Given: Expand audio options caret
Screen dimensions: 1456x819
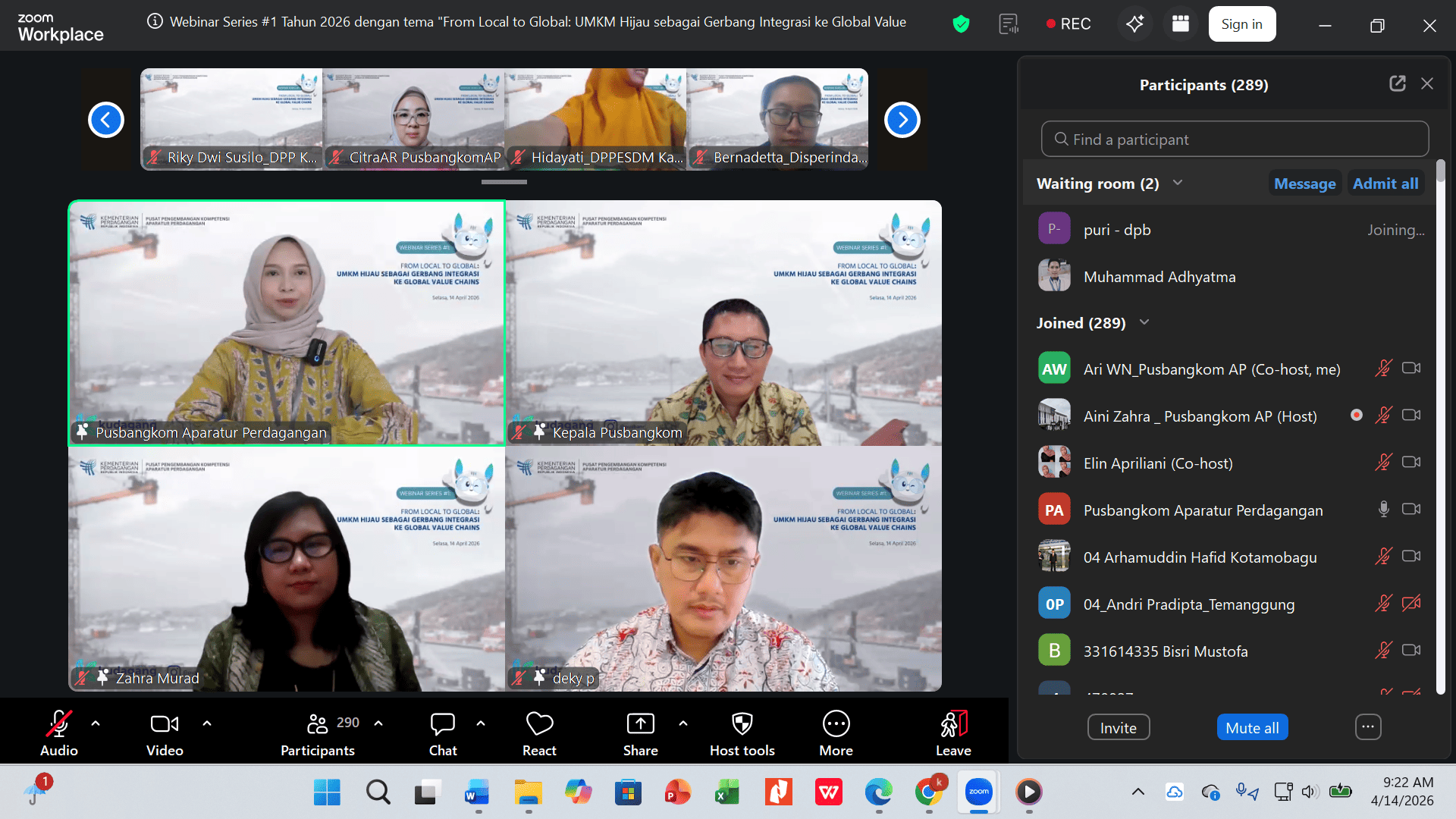Looking at the screenshot, I should pos(96,723).
